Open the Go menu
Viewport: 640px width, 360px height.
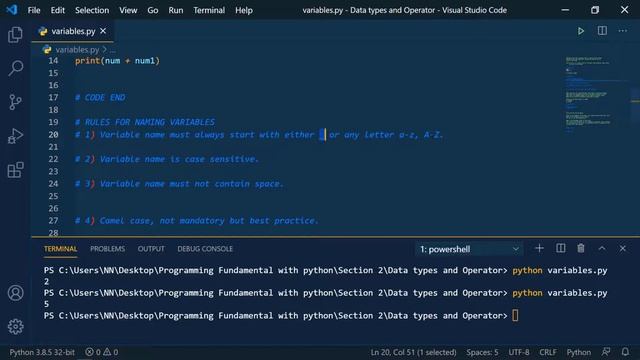[153, 10]
